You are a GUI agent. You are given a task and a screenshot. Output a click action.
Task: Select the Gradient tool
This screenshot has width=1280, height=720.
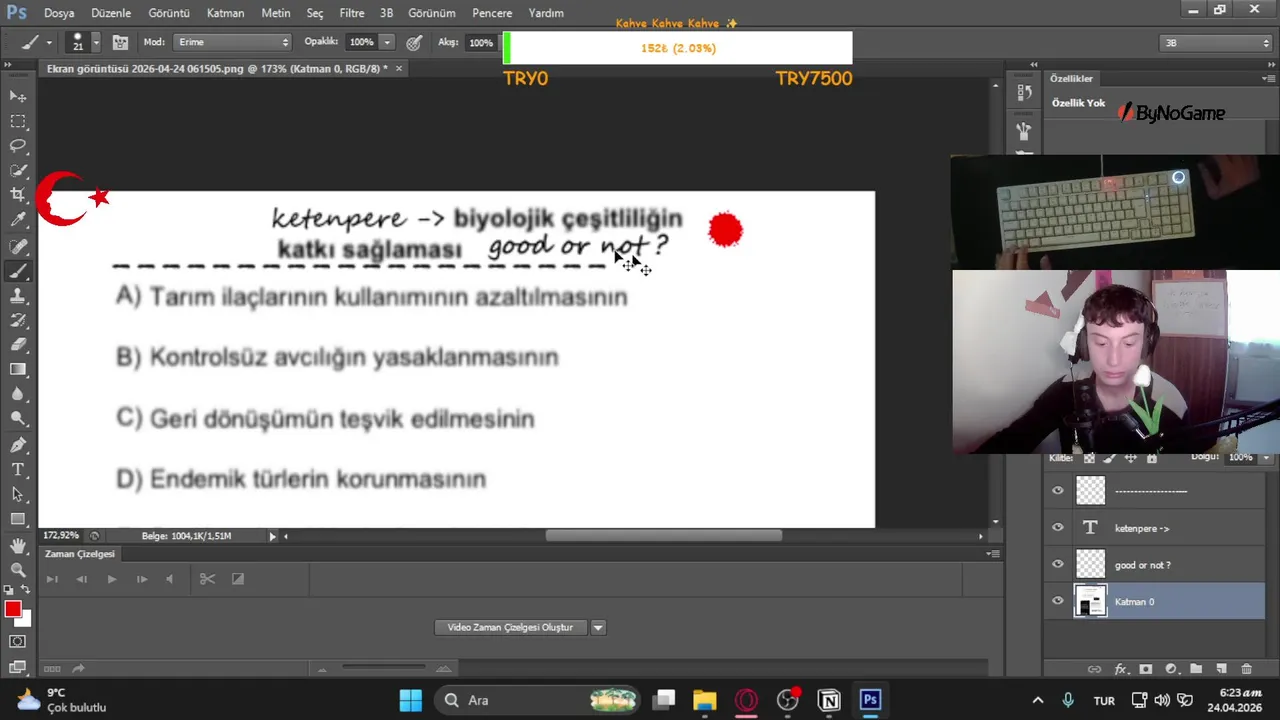click(18, 370)
